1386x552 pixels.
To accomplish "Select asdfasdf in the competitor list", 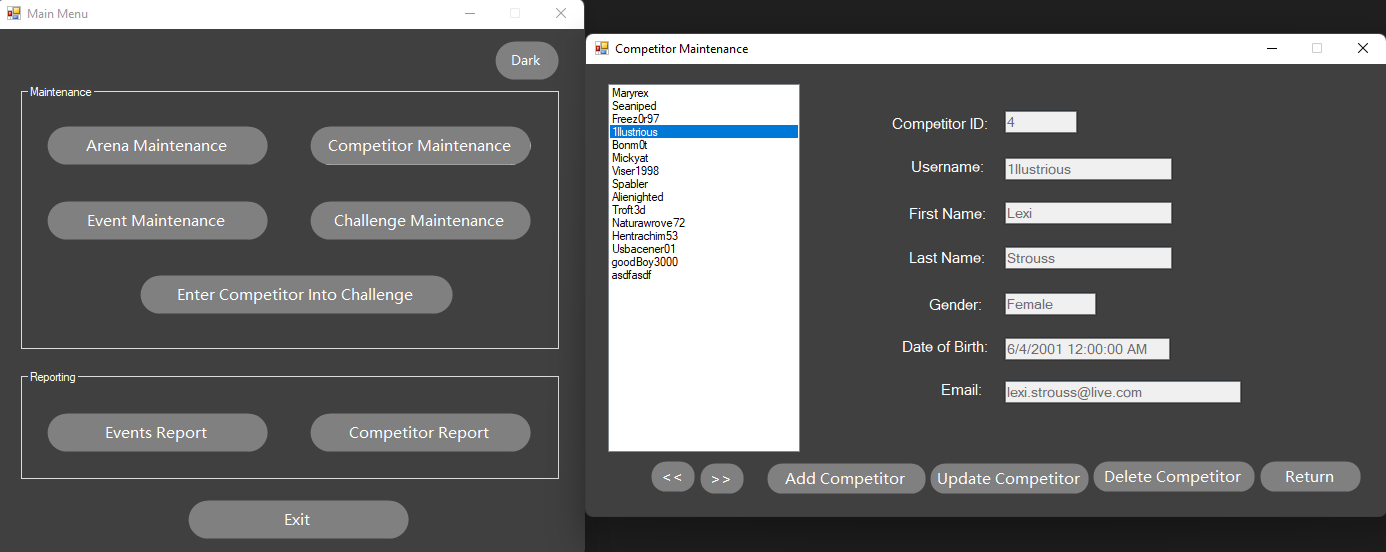I will pyautogui.click(x=704, y=275).
